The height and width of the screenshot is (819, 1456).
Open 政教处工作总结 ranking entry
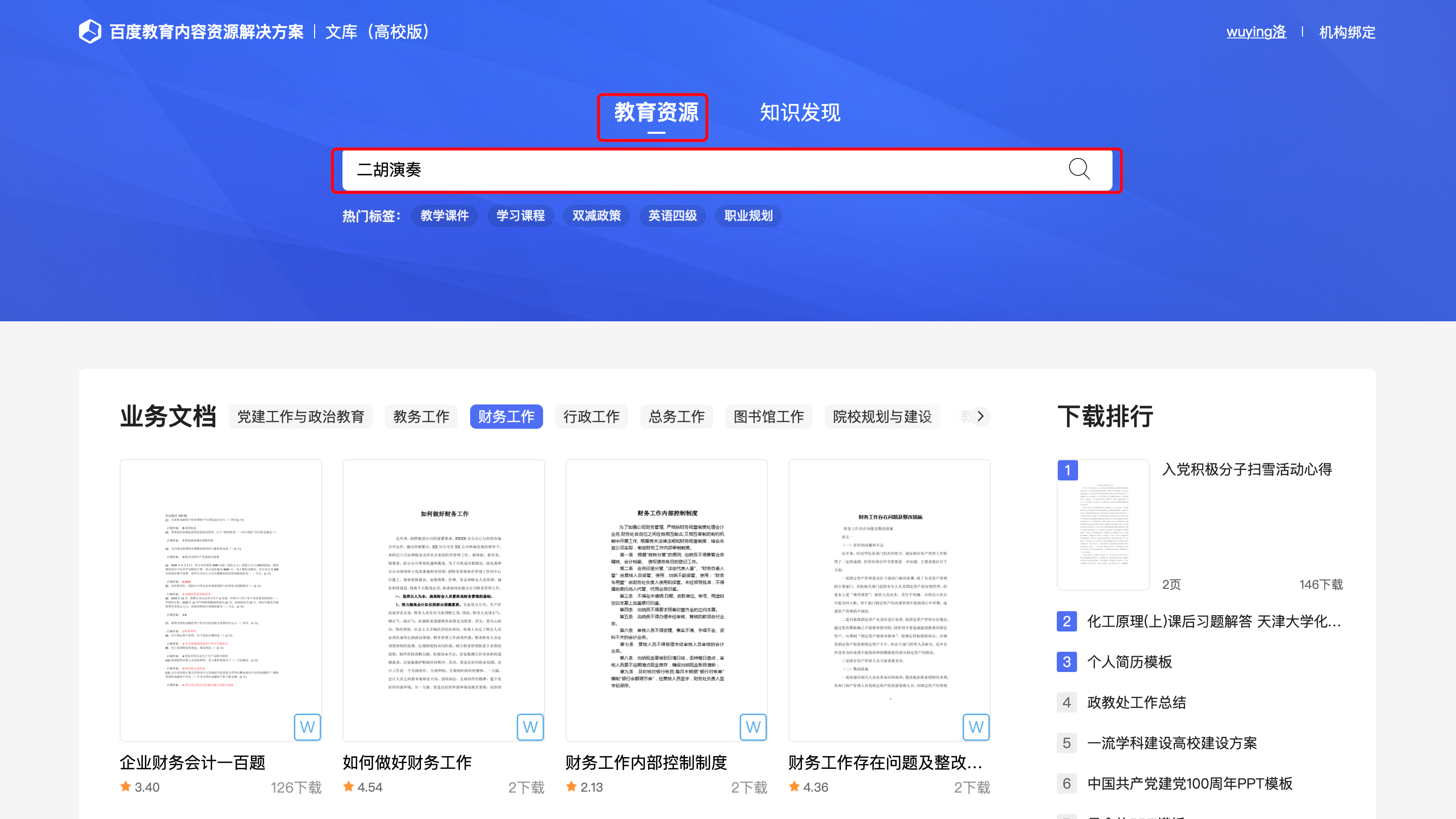tap(1136, 702)
